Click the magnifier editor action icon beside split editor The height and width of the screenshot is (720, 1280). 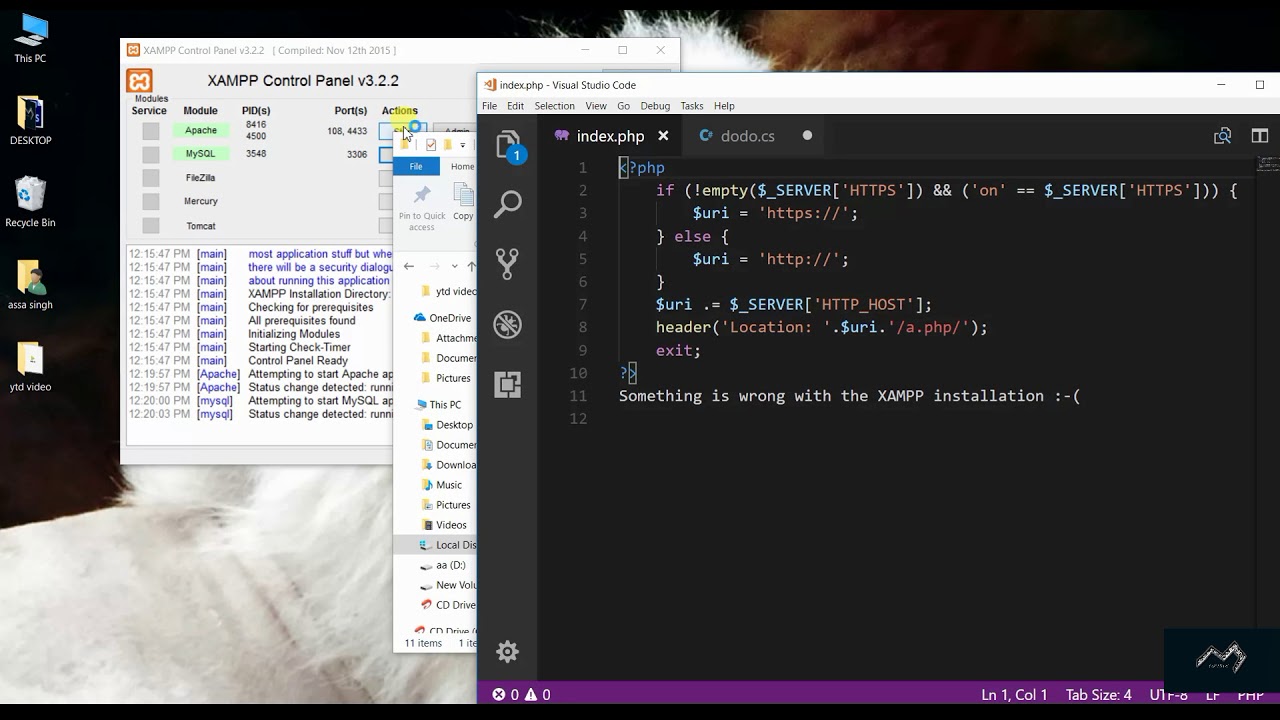tap(1222, 136)
